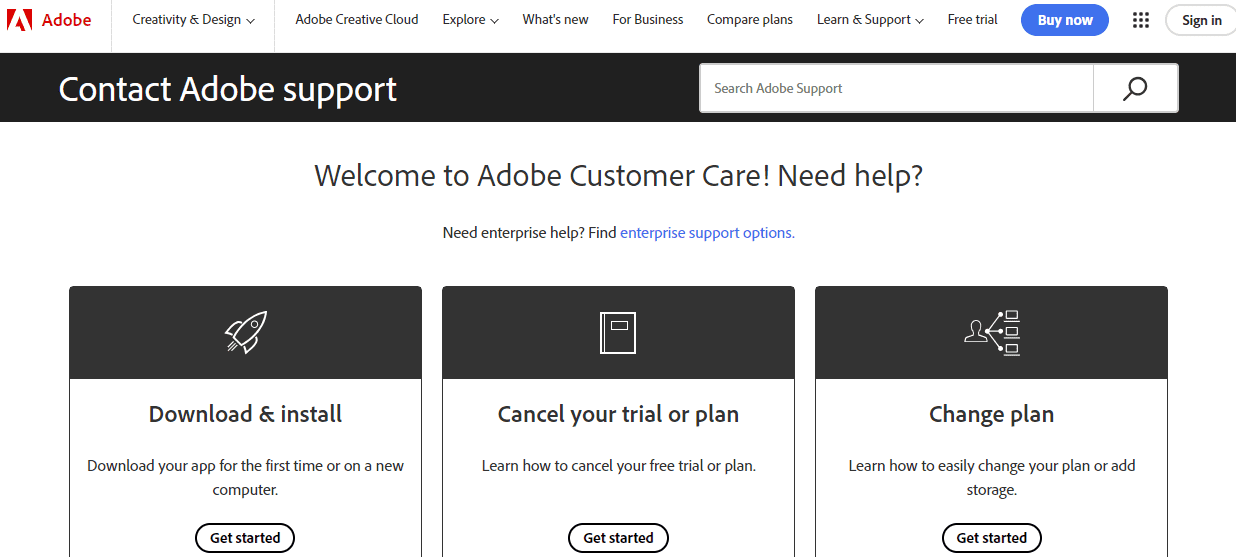
Task: Click the description starting "Download your app for the first time"
Action: [x=245, y=478]
